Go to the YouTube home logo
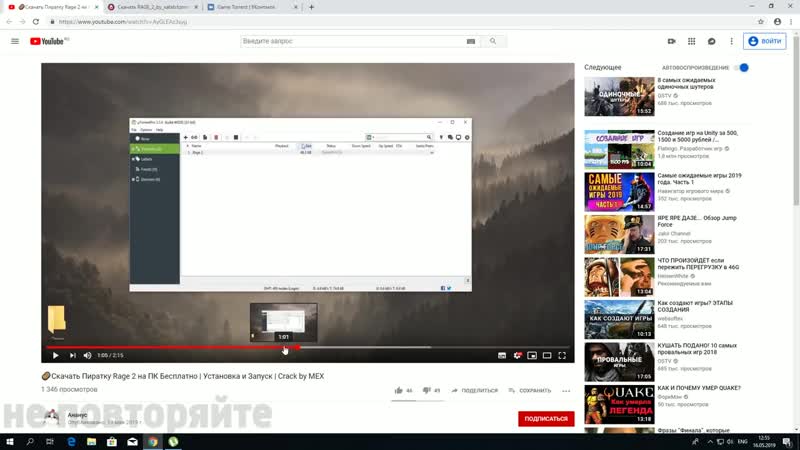 tap(49, 41)
